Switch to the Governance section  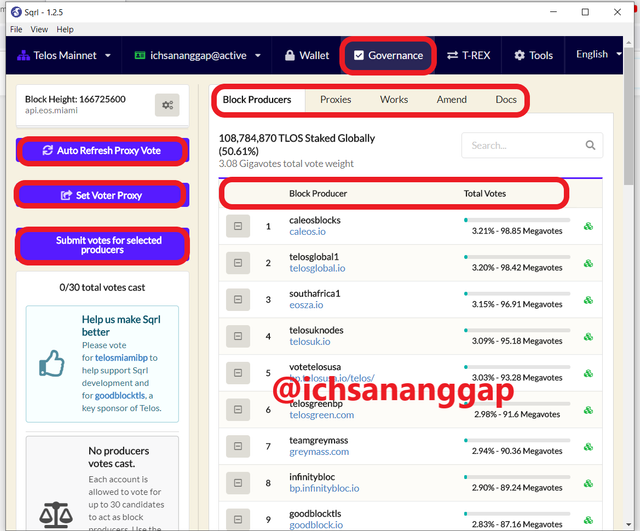[388, 56]
